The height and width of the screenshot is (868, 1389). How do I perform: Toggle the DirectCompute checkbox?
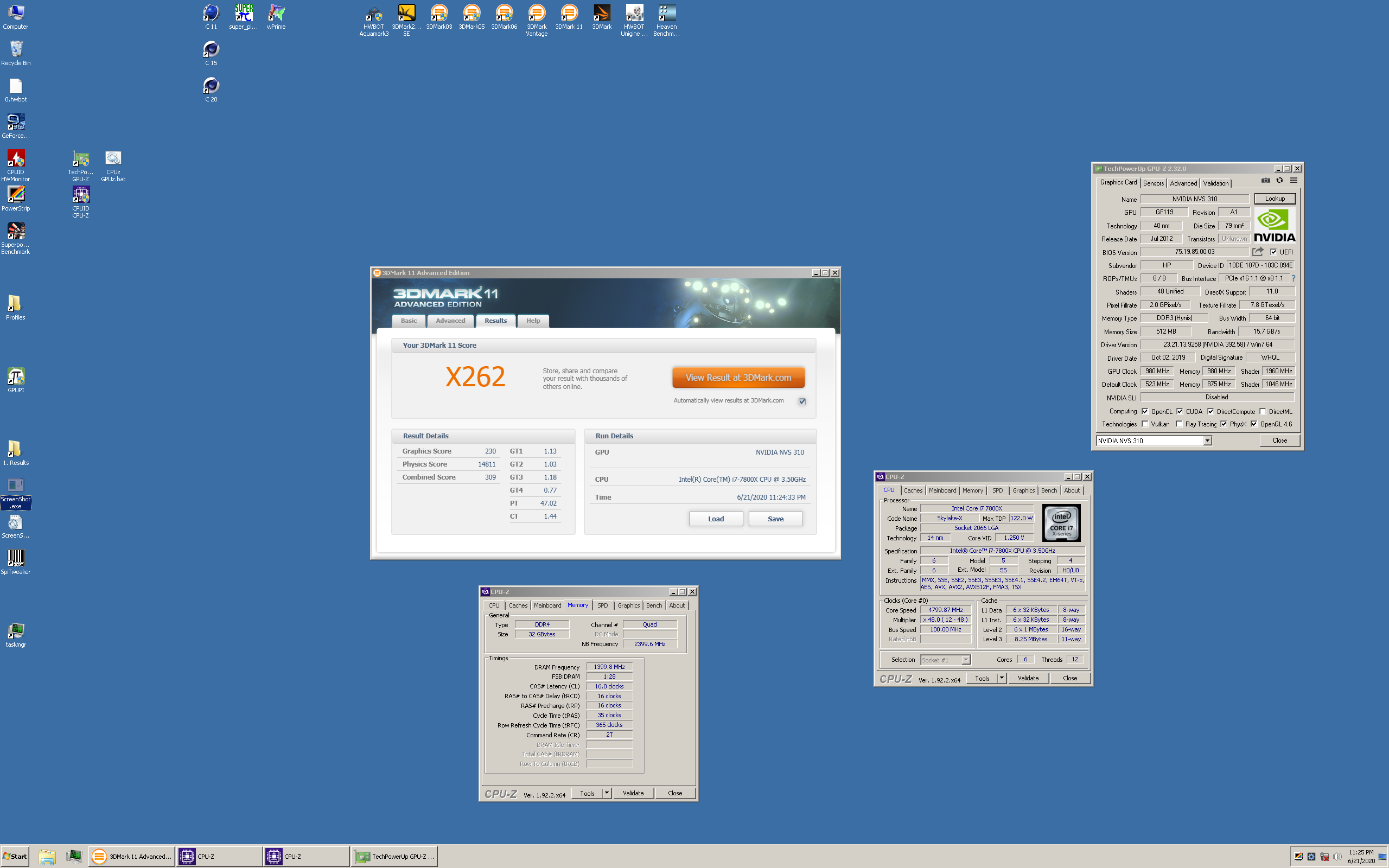click(1210, 411)
